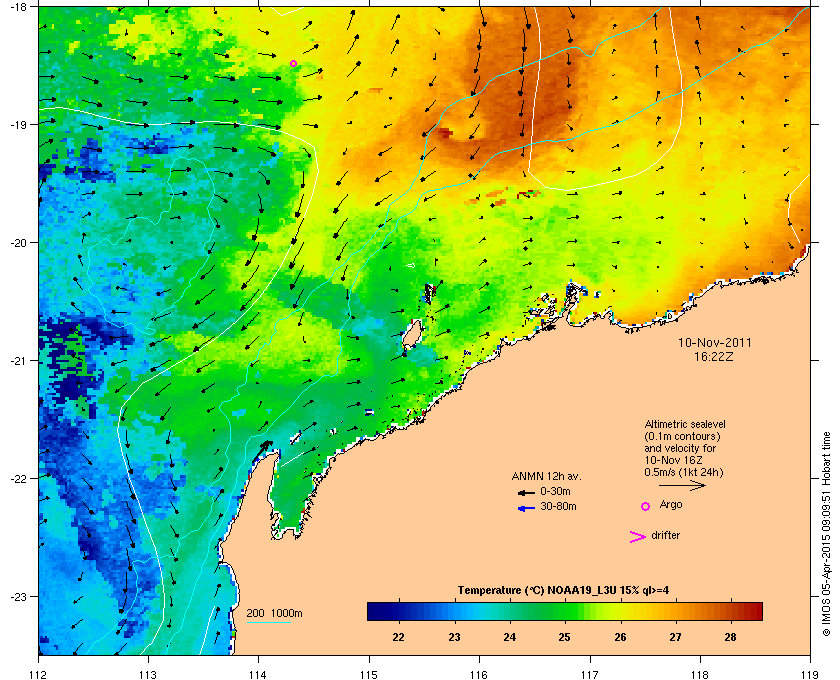Click the 'Argo' legend label
This screenshot has width=840, height=680.
click(671, 505)
